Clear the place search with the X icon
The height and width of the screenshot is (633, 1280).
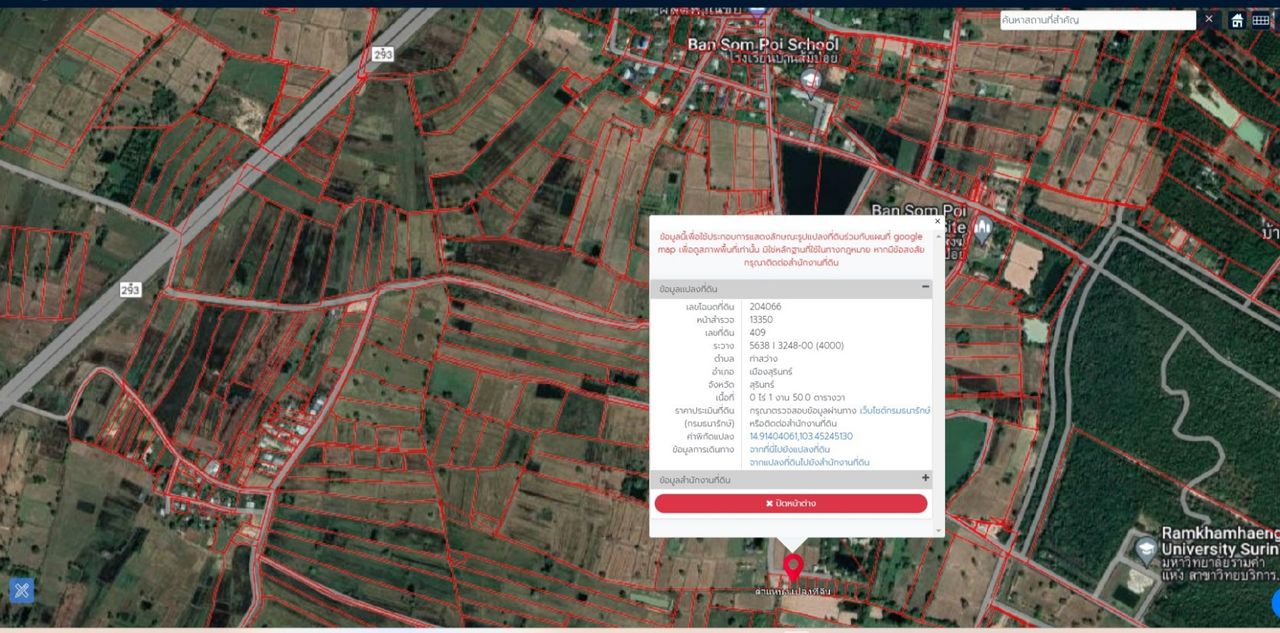(x=1209, y=19)
